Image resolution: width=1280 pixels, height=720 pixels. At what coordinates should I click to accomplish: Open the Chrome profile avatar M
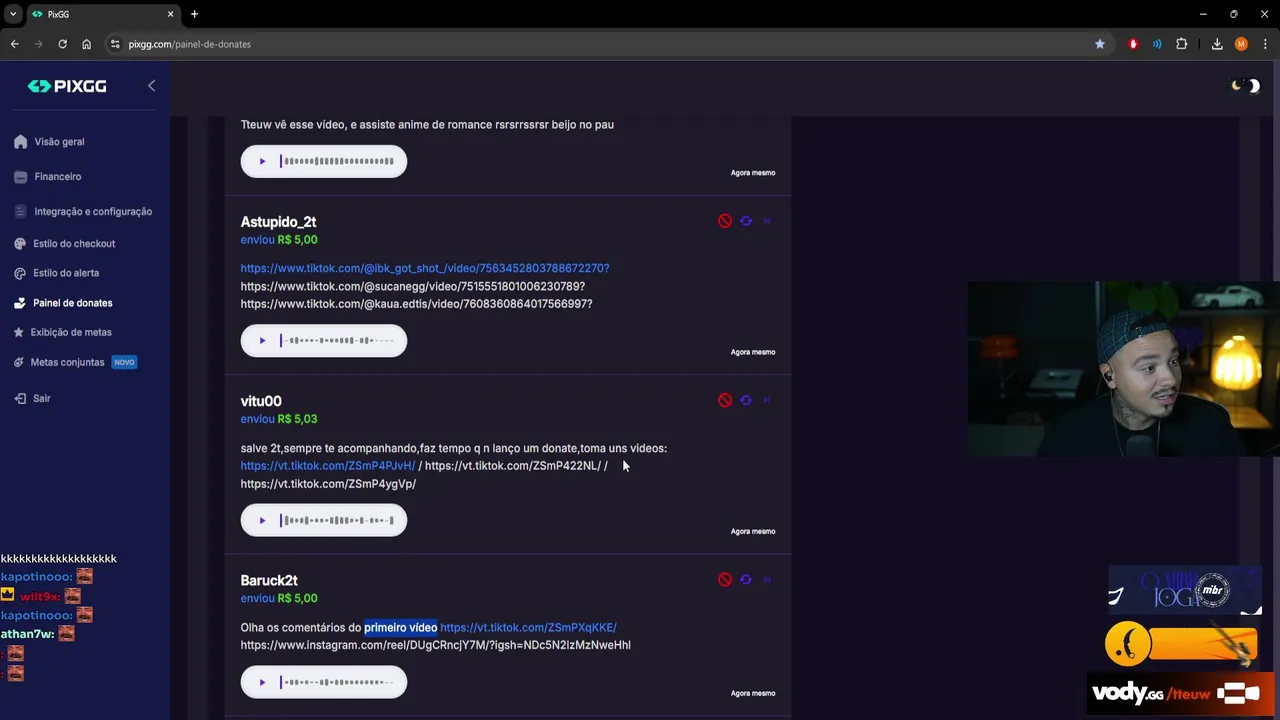[1241, 44]
